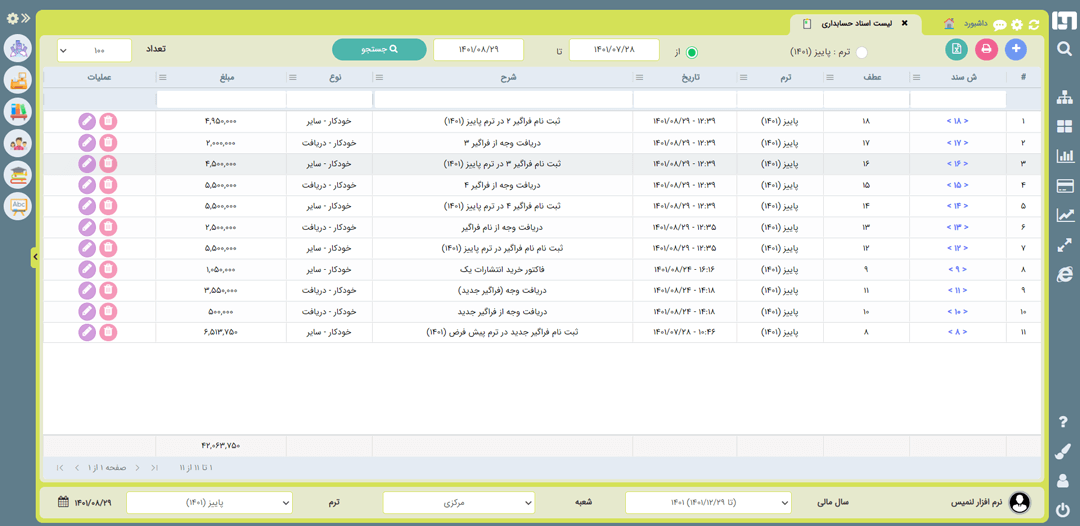This screenshot has height=526, width=1080.
Task: Open document link < 12 >
Action: [957, 249]
